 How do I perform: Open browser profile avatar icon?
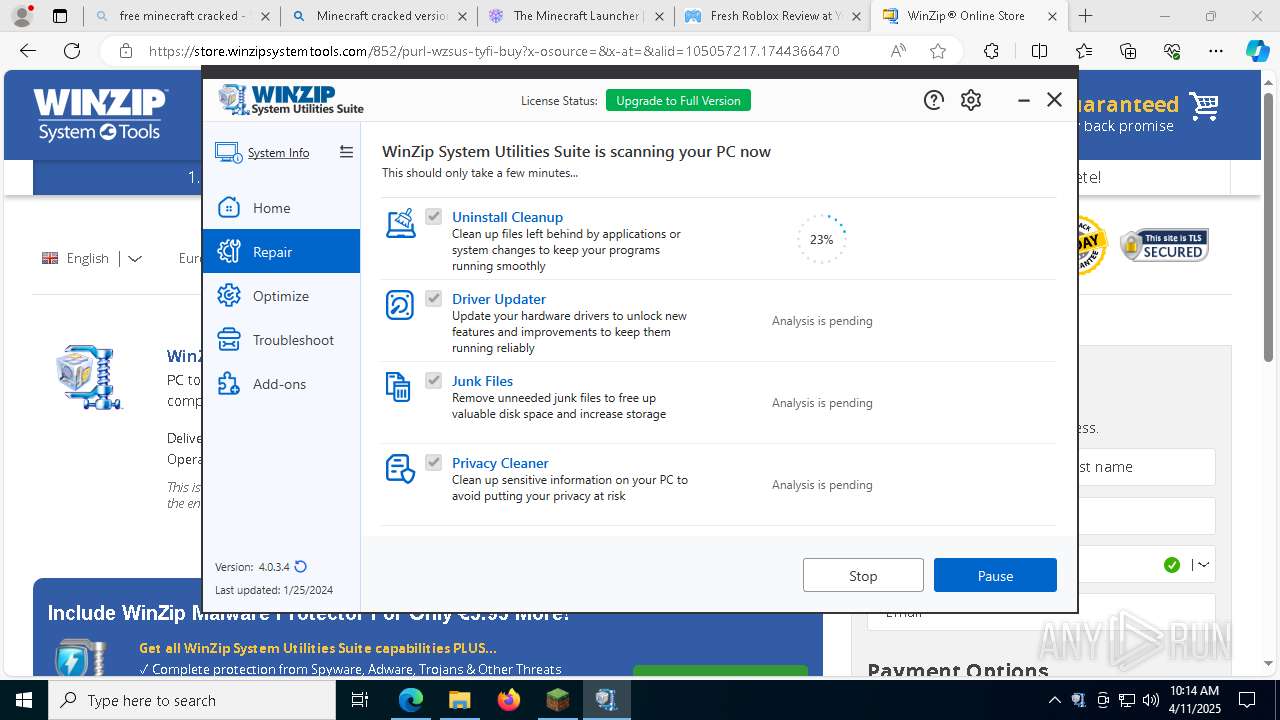[21, 16]
